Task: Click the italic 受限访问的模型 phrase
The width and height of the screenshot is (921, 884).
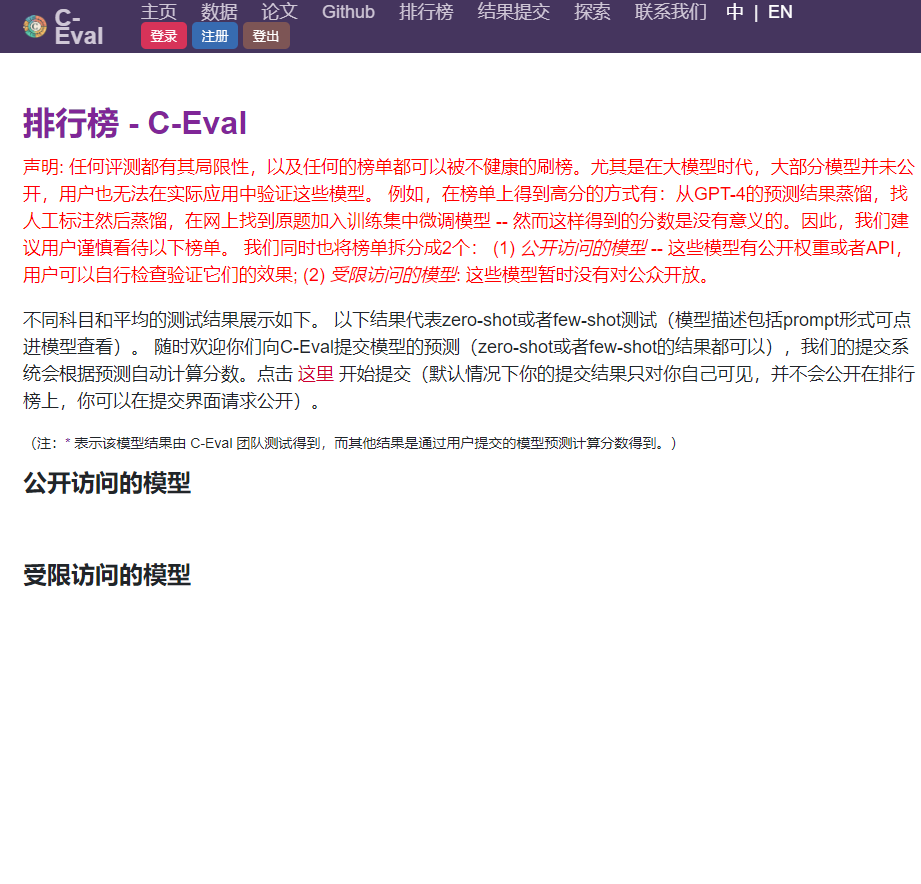Action: 394,275
